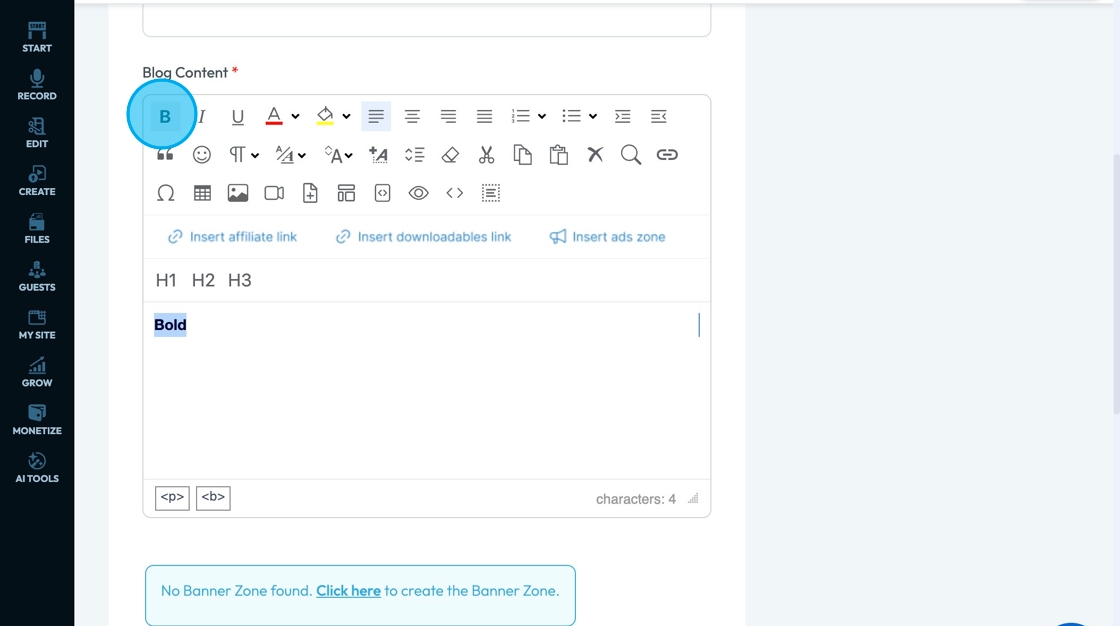
Task: Open the Files sidebar section
Action: [x=37, y=229]
